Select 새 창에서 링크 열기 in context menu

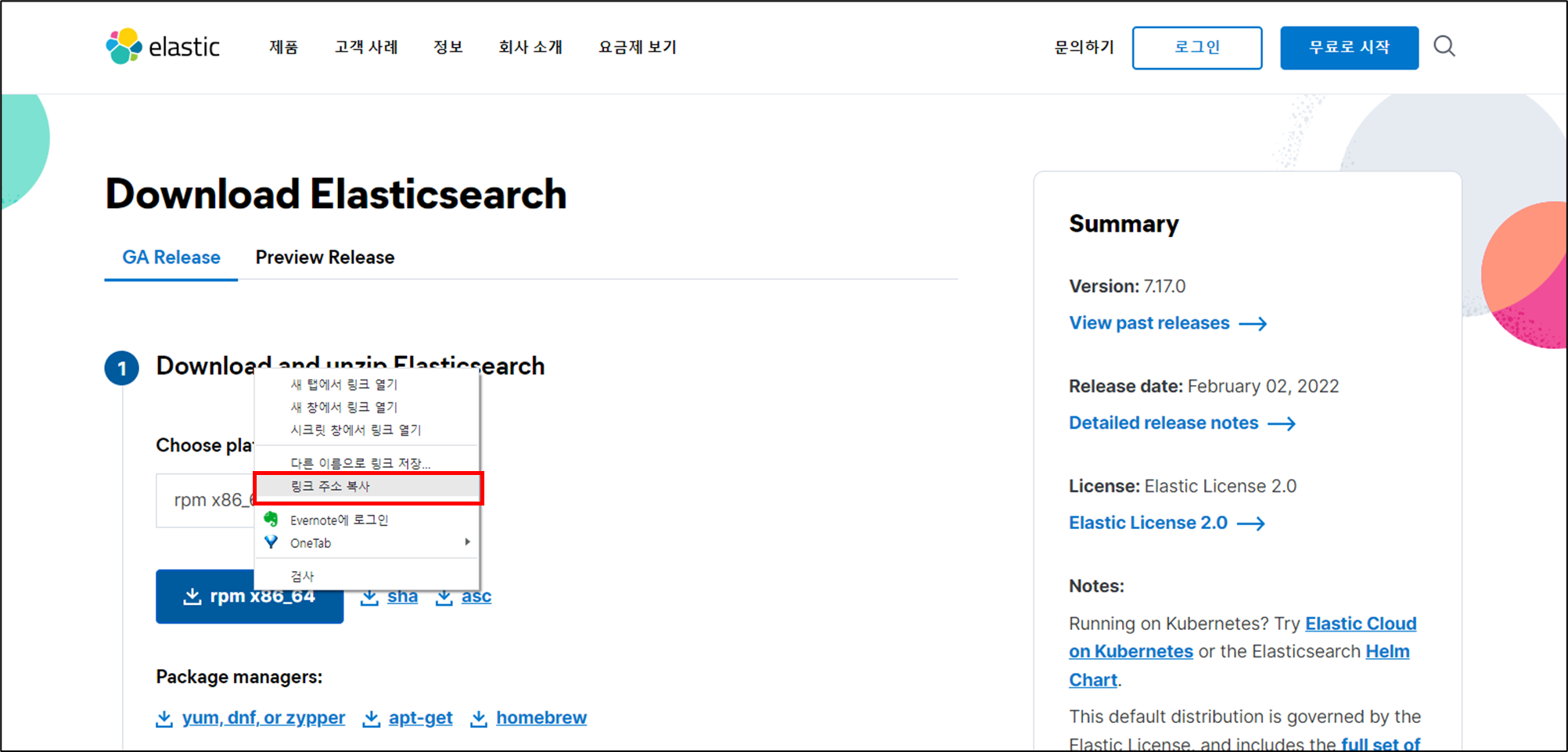coord(367,407)
